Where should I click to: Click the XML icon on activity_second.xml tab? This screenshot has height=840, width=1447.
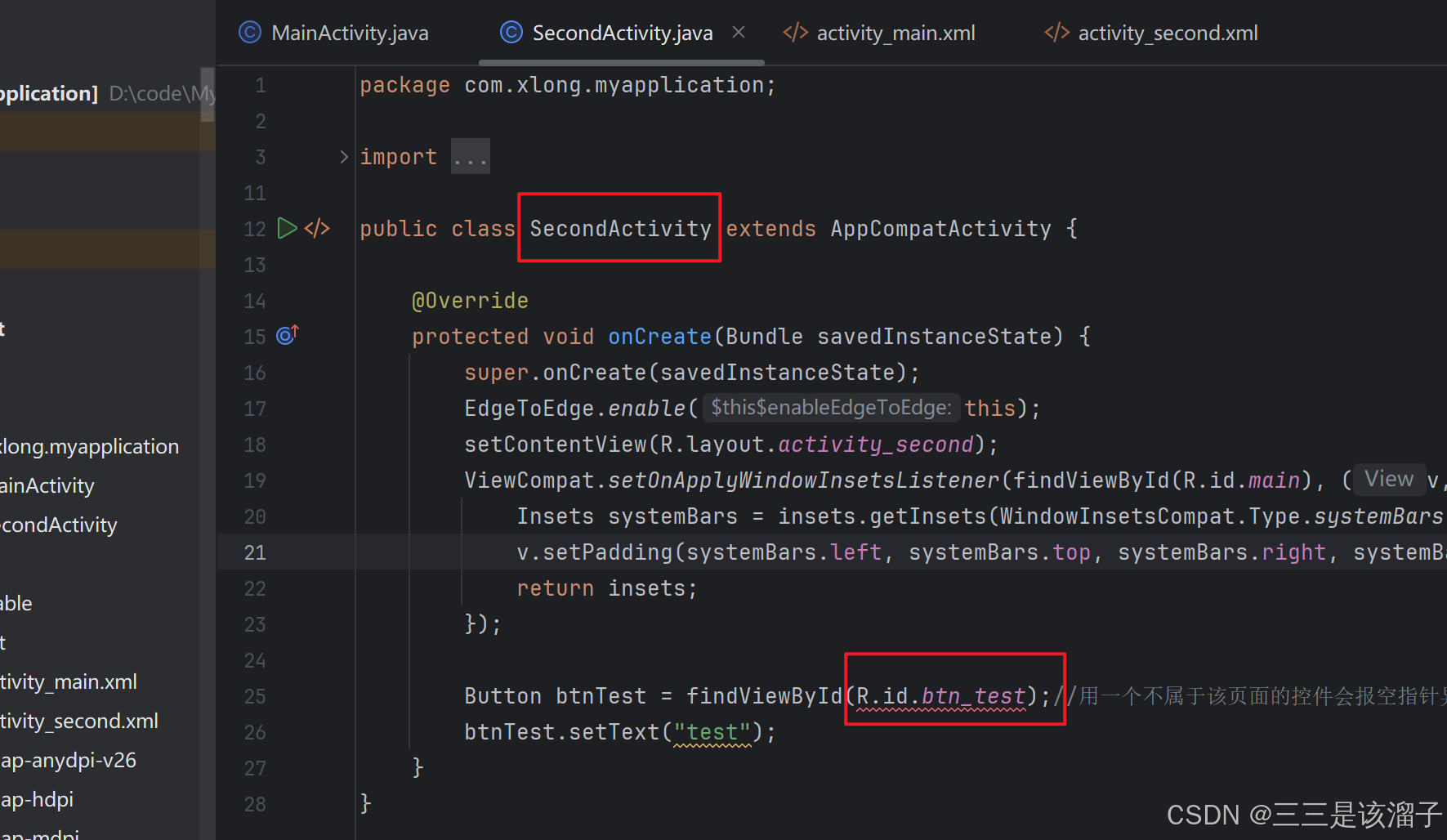pyautogui.click(x=1056, y=32)
